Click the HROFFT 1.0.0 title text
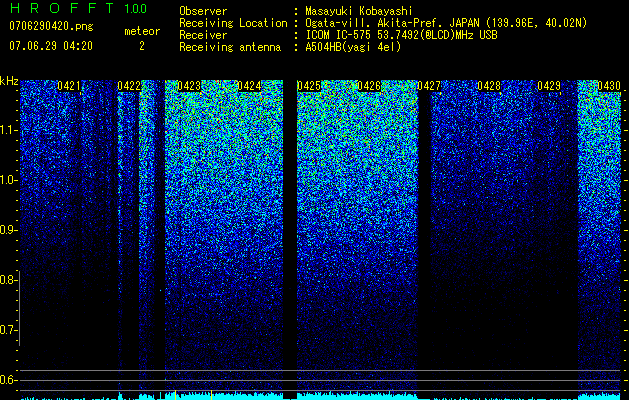This screenshot has height=400, width=629. coord(78,8)
